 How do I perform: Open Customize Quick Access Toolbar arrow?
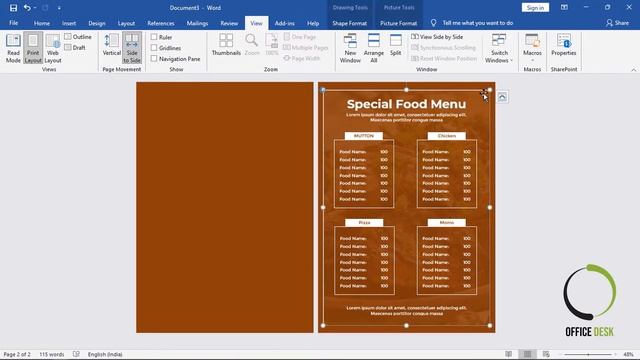(x=59, y=8)
